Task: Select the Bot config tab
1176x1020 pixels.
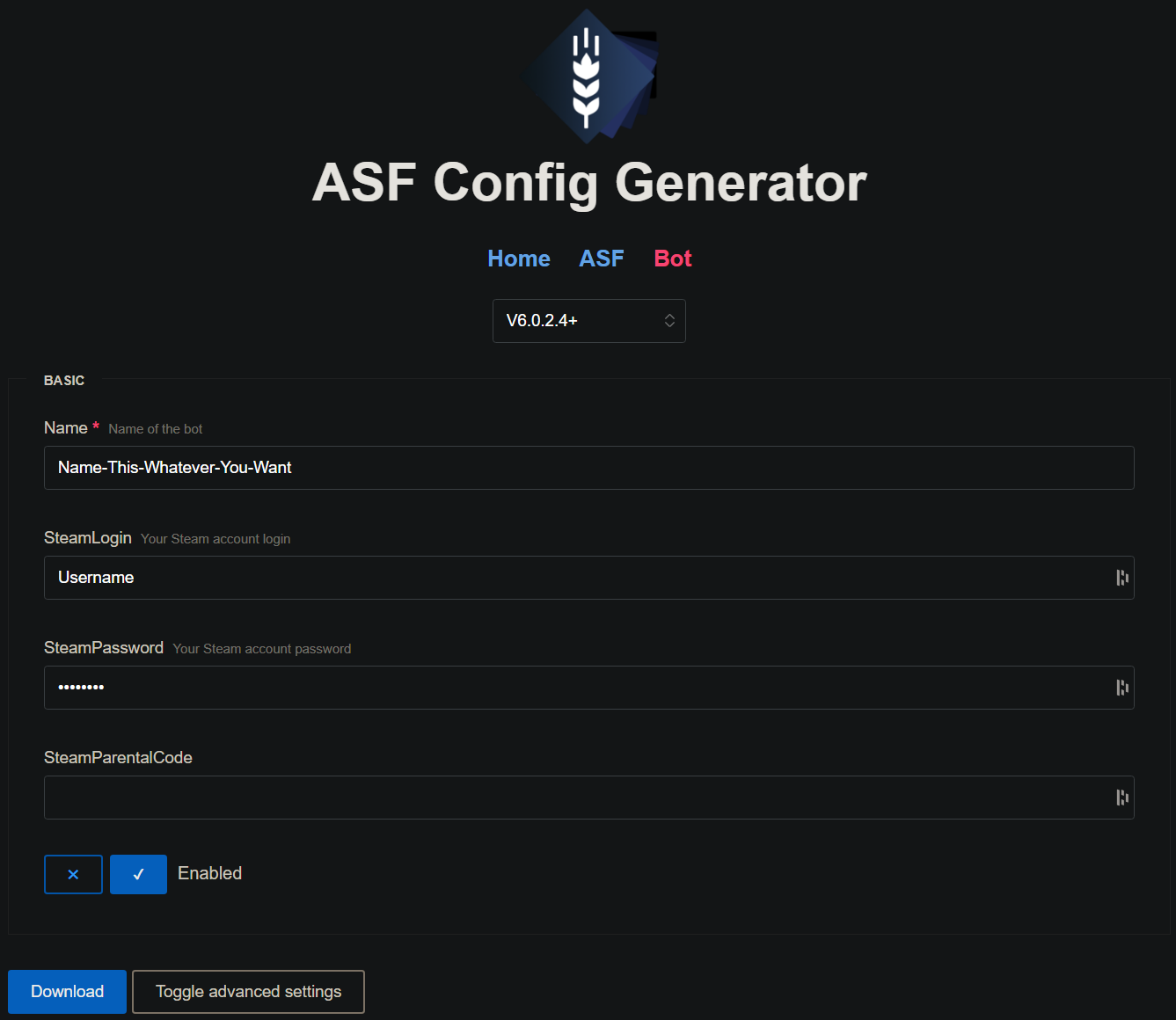Action: coord(673,259)
